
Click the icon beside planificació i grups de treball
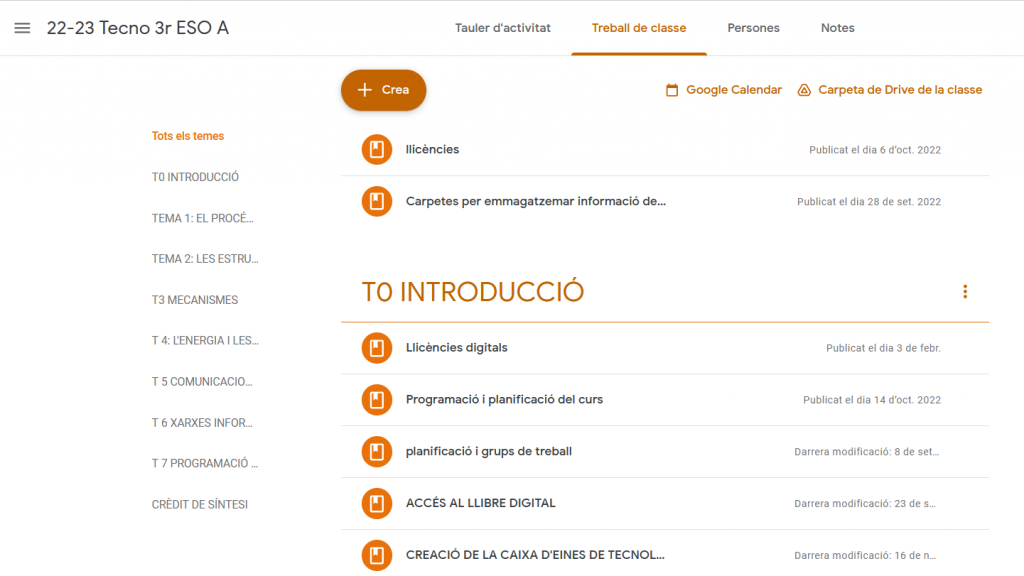pyautogui.click(x=376, y=452)
